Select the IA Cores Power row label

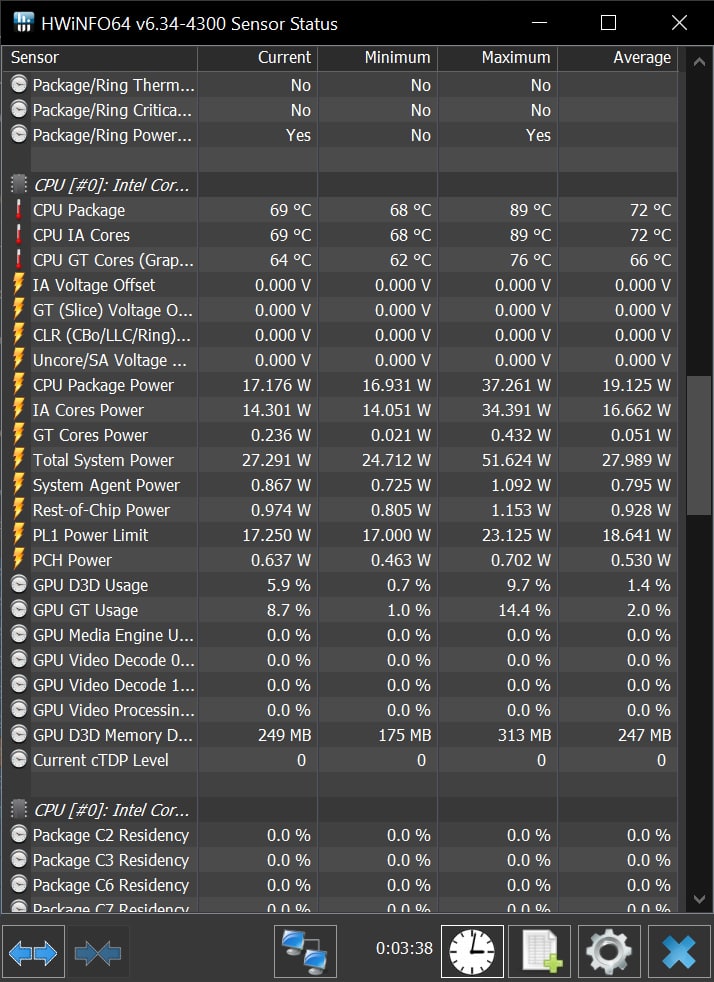pyautogui.click(x=88, y=410)
